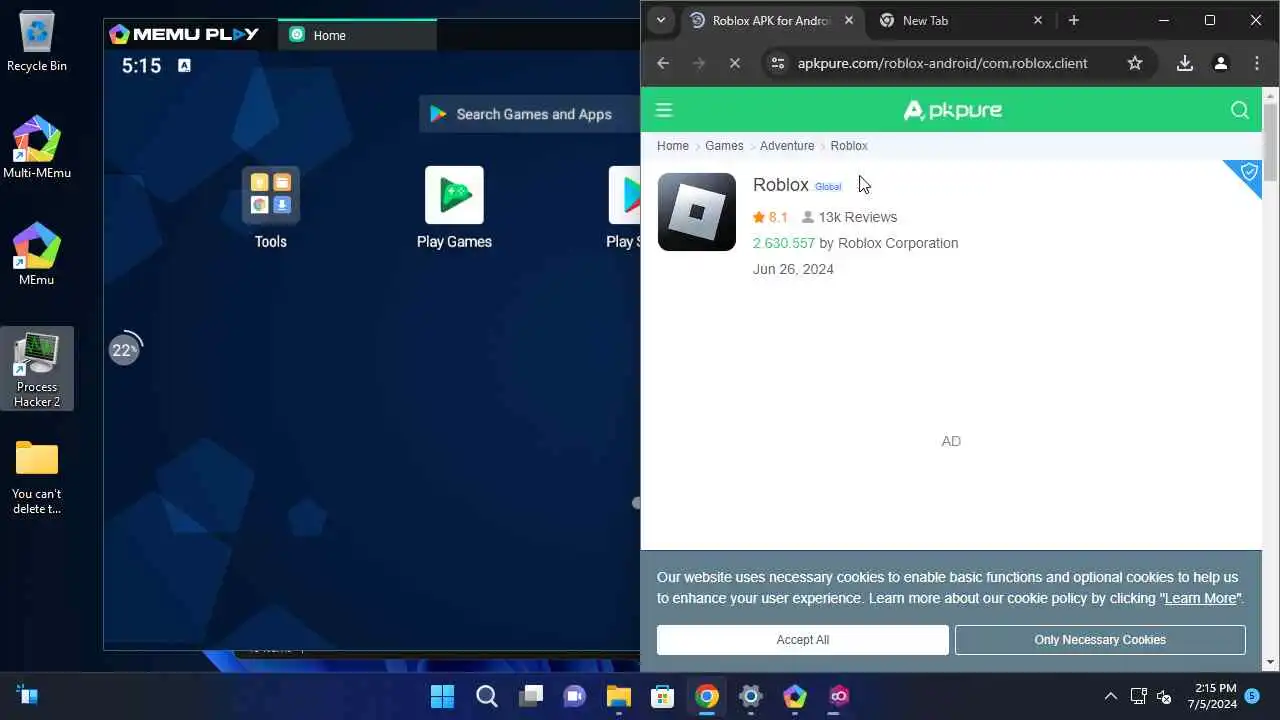Select the Process Hacker 2 shortcut
This screenshot has width=1280, height=720.
point(37,368)
